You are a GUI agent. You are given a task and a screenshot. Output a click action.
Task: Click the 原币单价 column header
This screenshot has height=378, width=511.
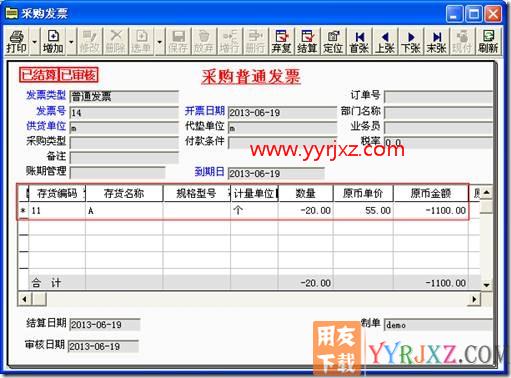[x=363, y=193]
